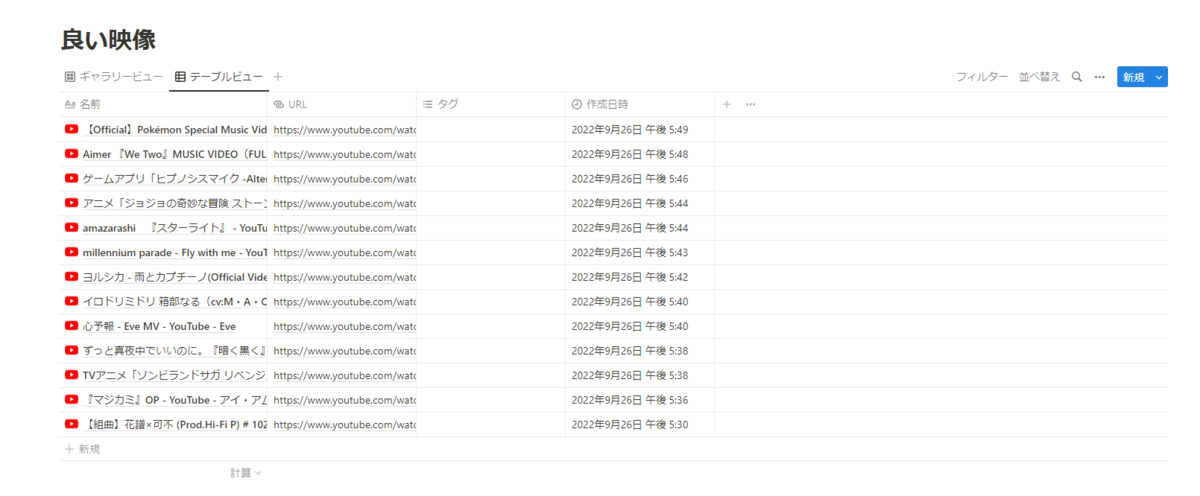Viewport: 1200px width, 496px height.
Task: Expand the 計算 calculate dropdown
Action: click(x=245, y=473)
